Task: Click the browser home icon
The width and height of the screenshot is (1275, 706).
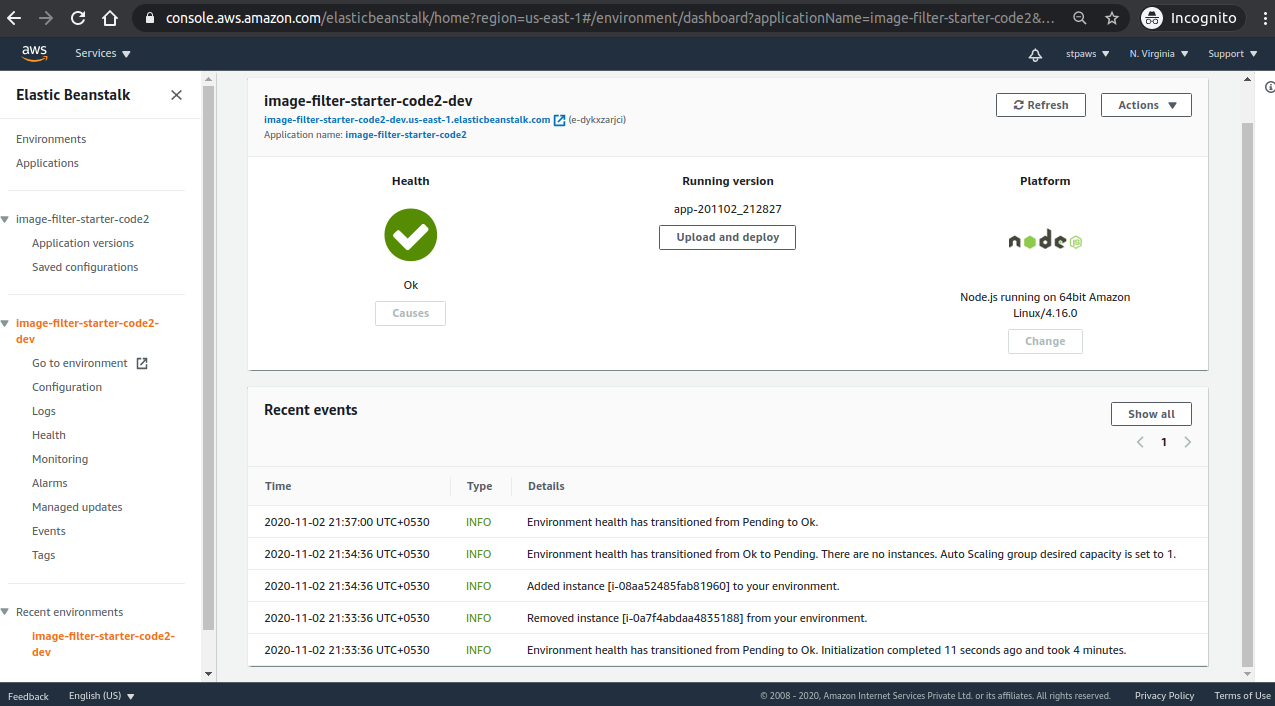Action: [110, 18]
